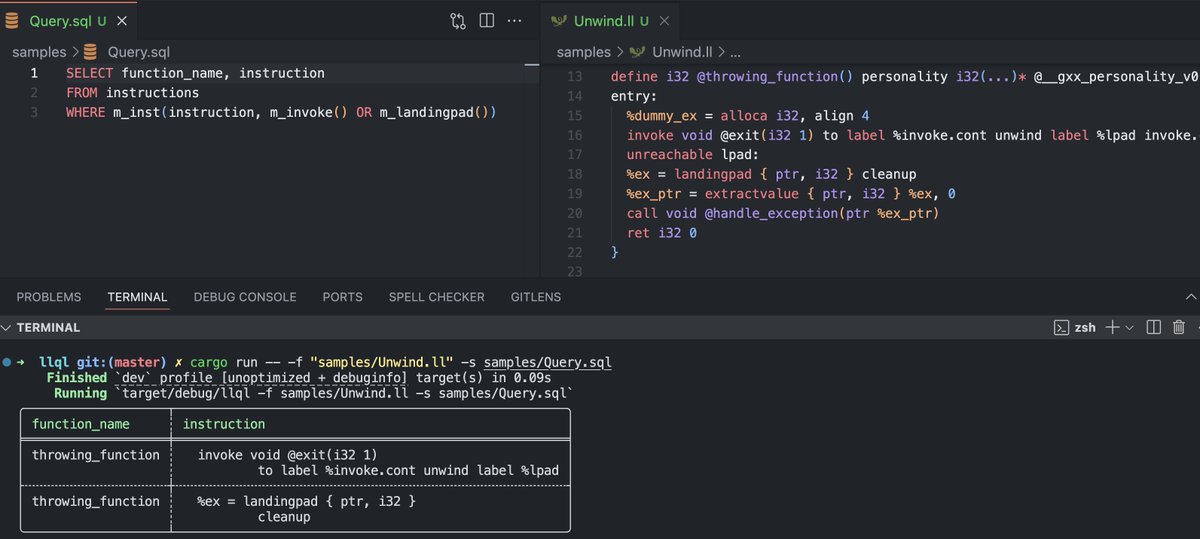The height and width of the screenshot is (539, 1200).
Task: Kill terminal with the trash icon
Action: tap(1178, 327)
